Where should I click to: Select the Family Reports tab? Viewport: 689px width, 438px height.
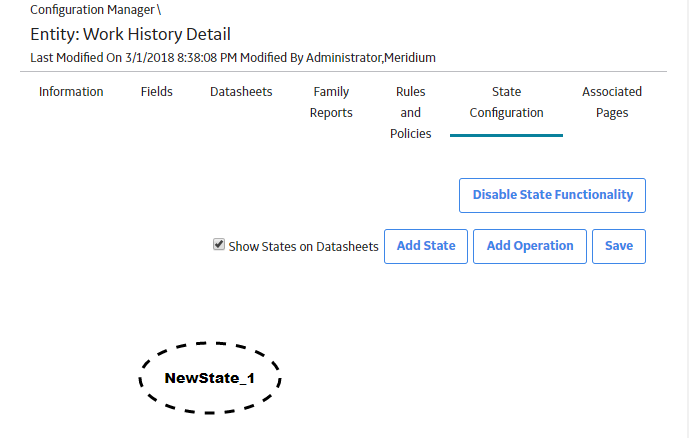tap(331, 102)
